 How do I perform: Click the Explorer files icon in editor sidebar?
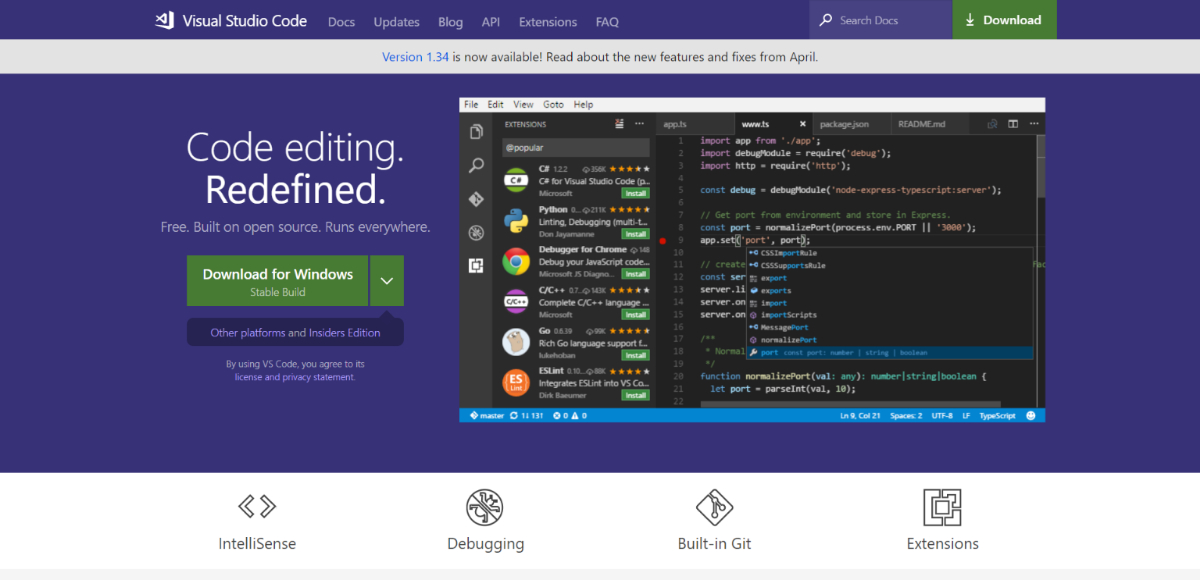click(x=477, y=132)
